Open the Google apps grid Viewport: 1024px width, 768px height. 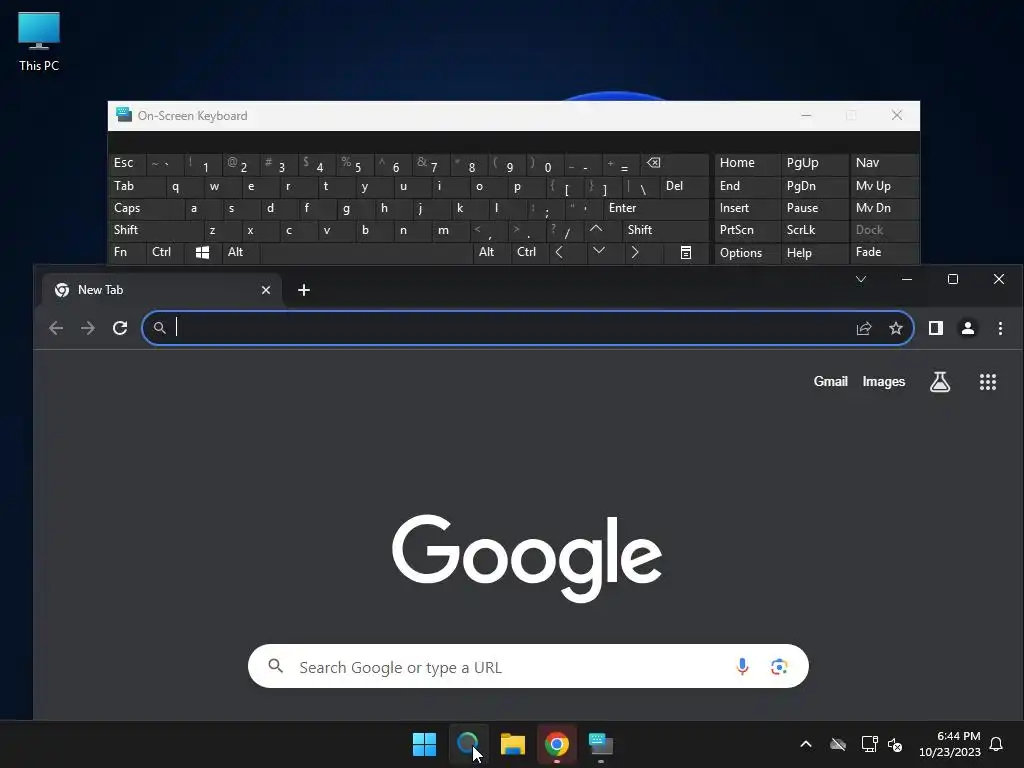988,382
